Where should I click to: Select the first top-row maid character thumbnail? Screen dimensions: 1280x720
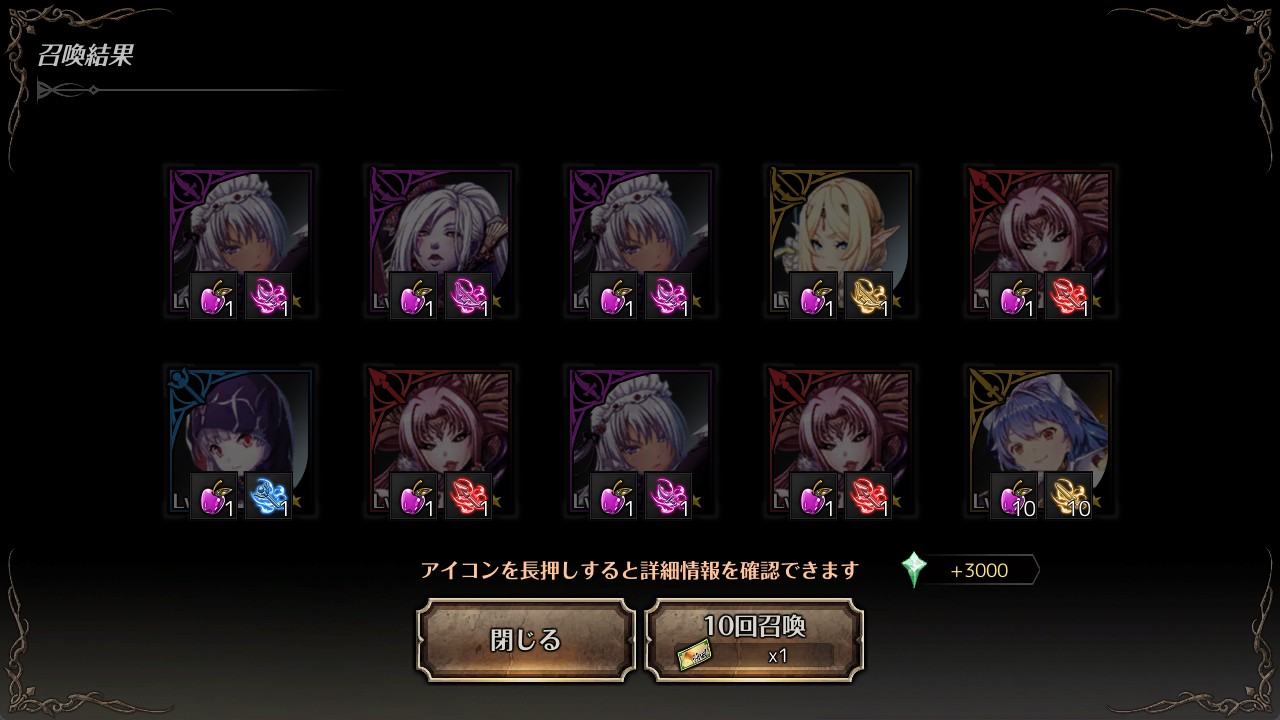click(x=241, y=242)
